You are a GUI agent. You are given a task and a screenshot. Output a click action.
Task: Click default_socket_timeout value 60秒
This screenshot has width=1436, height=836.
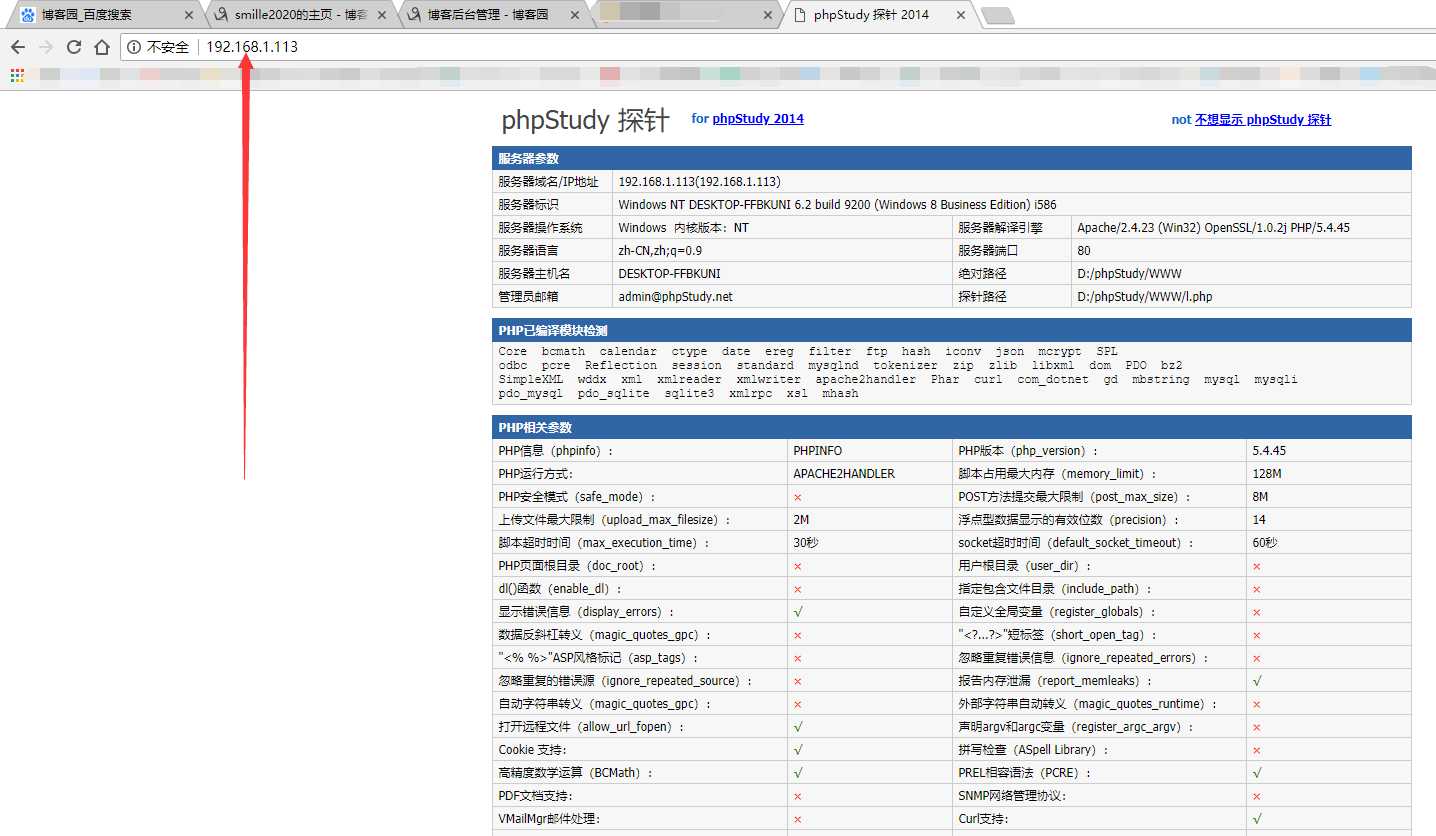point(1265,543)
